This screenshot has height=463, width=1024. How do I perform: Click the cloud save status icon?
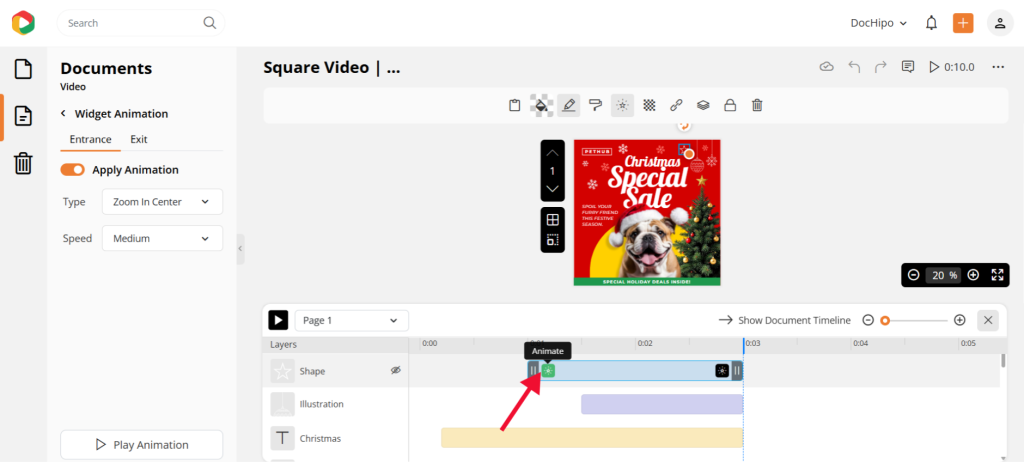pos(827,67)
